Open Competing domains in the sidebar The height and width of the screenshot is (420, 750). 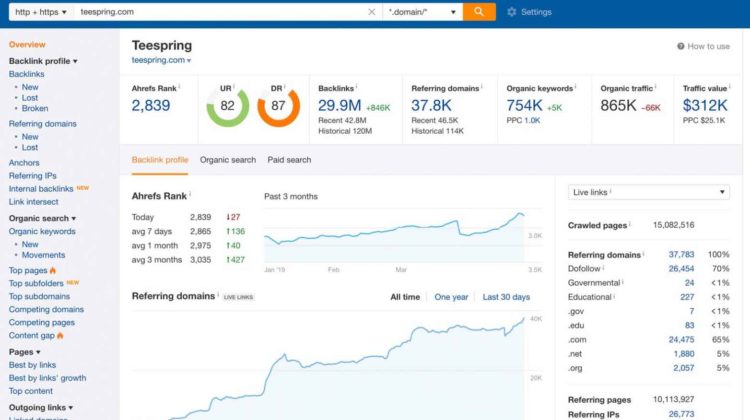[46, 310]
